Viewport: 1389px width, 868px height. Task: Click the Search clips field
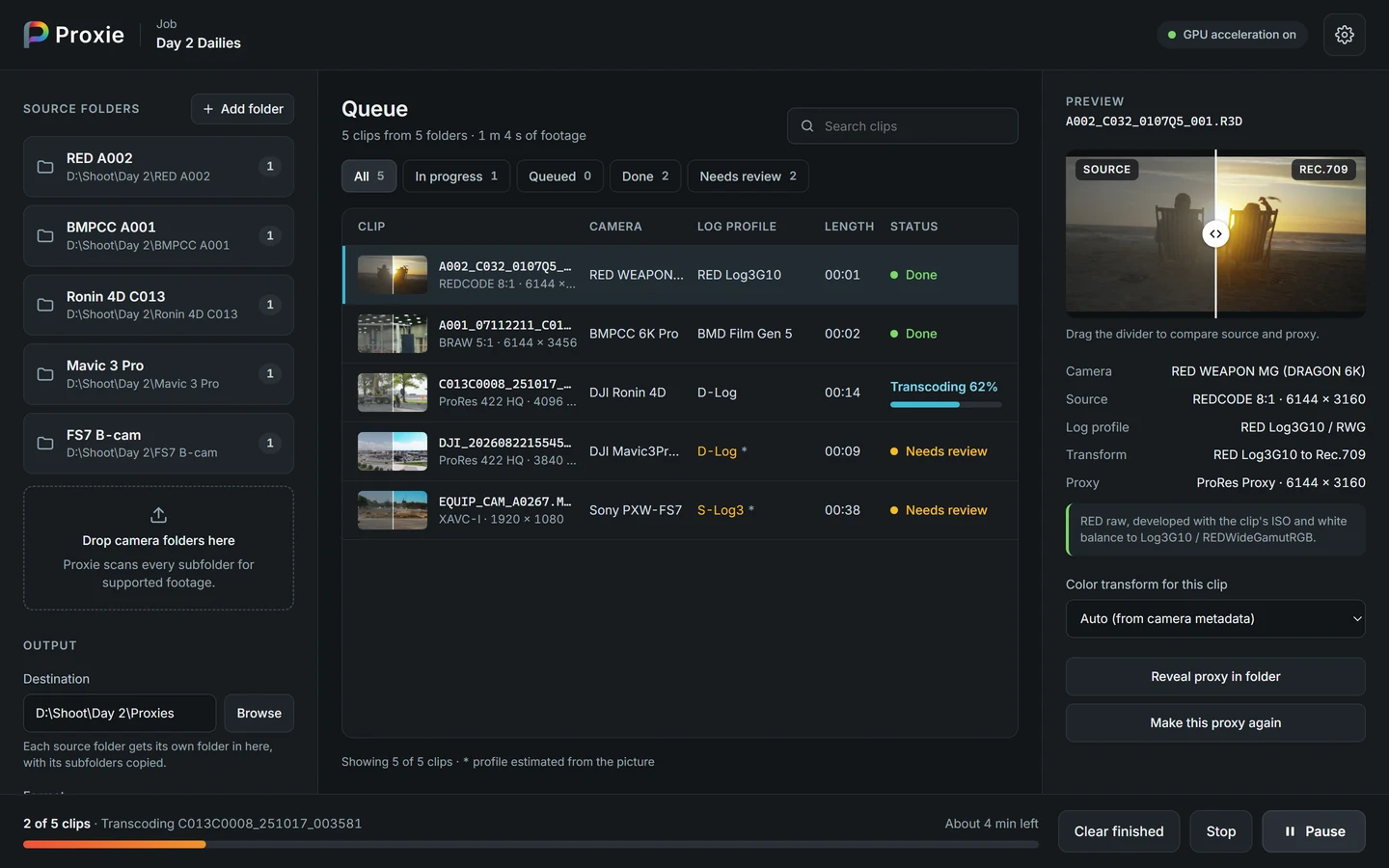(903, 126)
